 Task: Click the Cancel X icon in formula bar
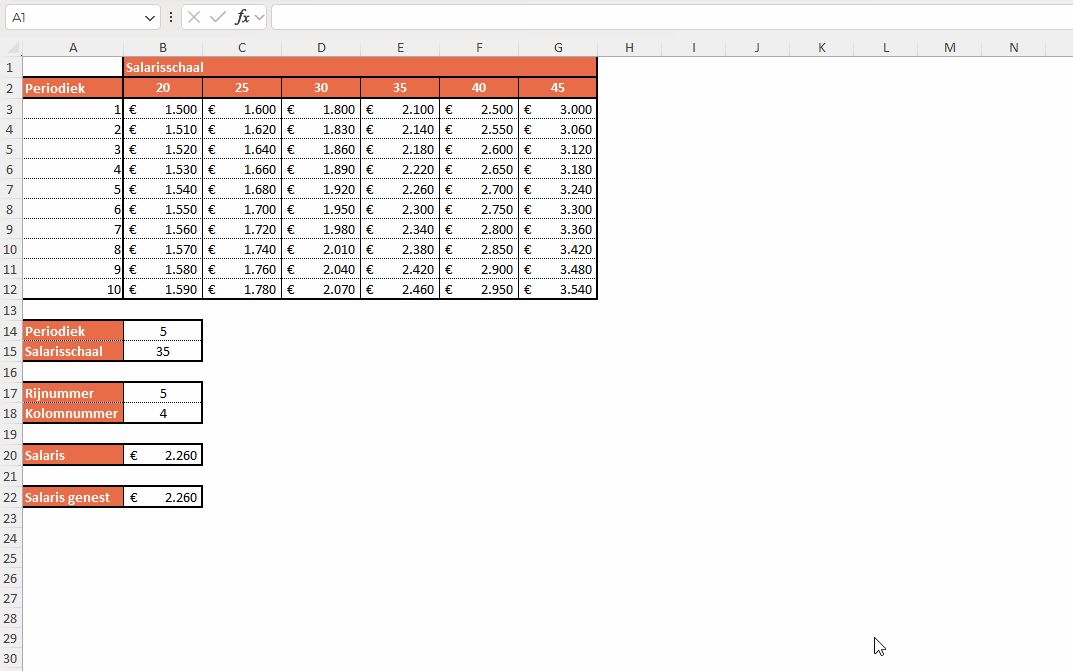(x=194, y=17)
